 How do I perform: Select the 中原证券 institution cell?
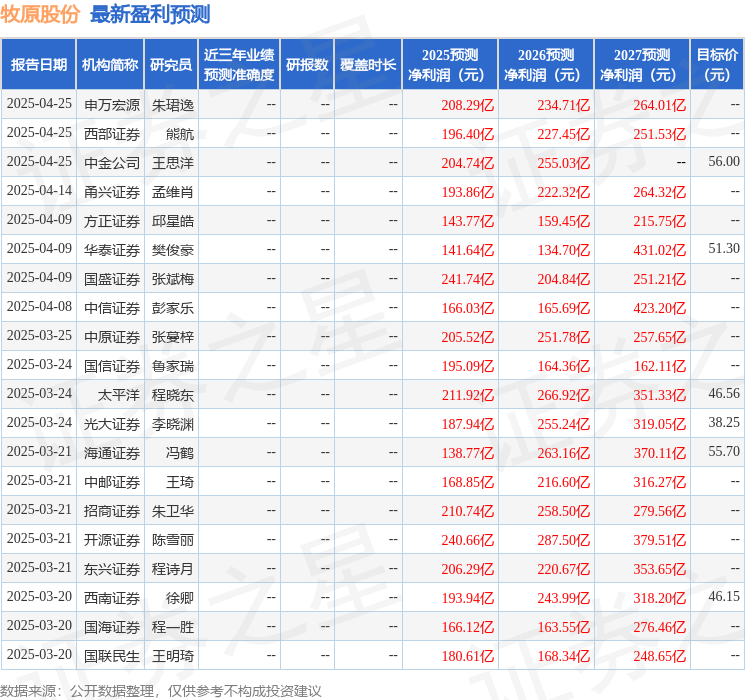pyautogui.click(x=112, y=337)
